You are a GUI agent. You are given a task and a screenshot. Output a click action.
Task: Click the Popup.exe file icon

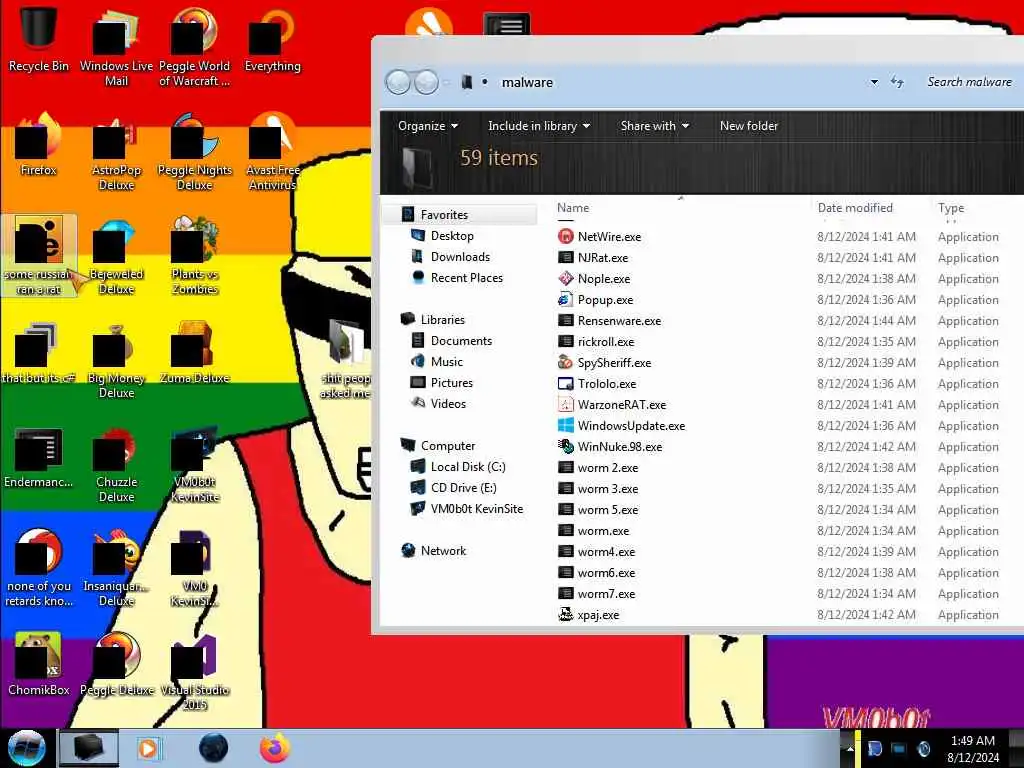tap(566, 300)
